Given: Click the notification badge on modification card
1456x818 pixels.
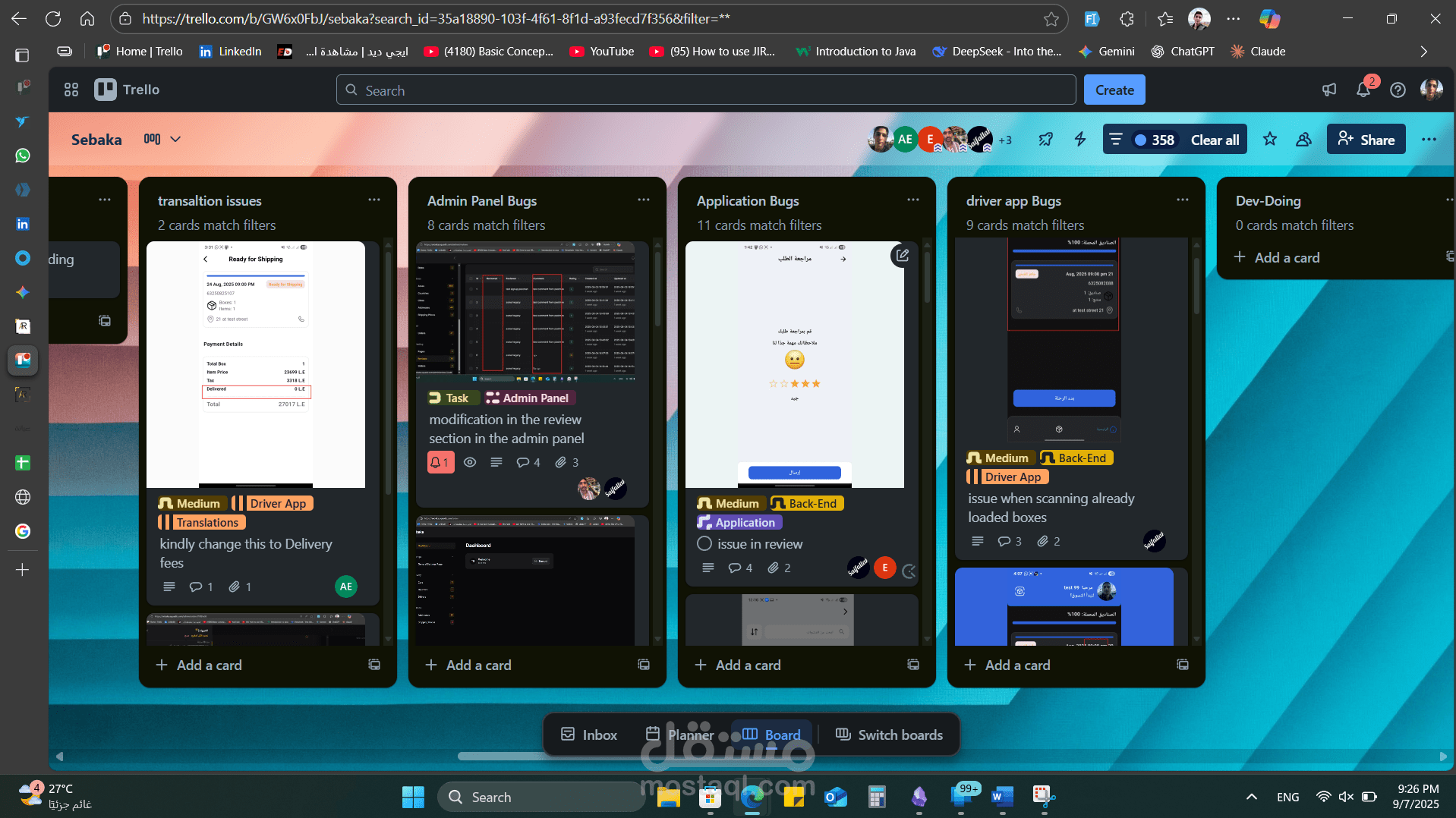Looking at the screenshot, I should pos(440,462).
